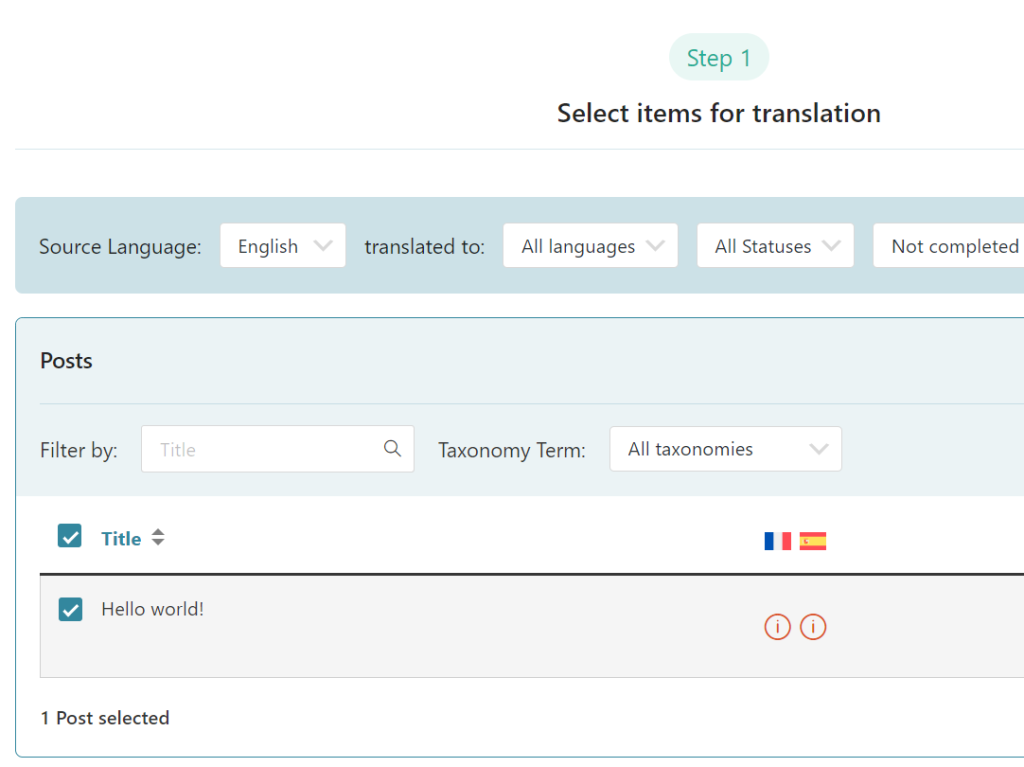
Task: Open the English source language dropdown
Action: [x=283, y=246]
